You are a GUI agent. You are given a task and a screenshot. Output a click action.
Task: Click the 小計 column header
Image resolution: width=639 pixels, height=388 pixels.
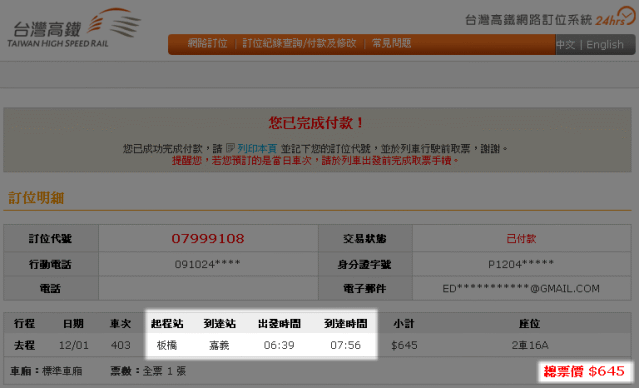[x=404, y=324]
